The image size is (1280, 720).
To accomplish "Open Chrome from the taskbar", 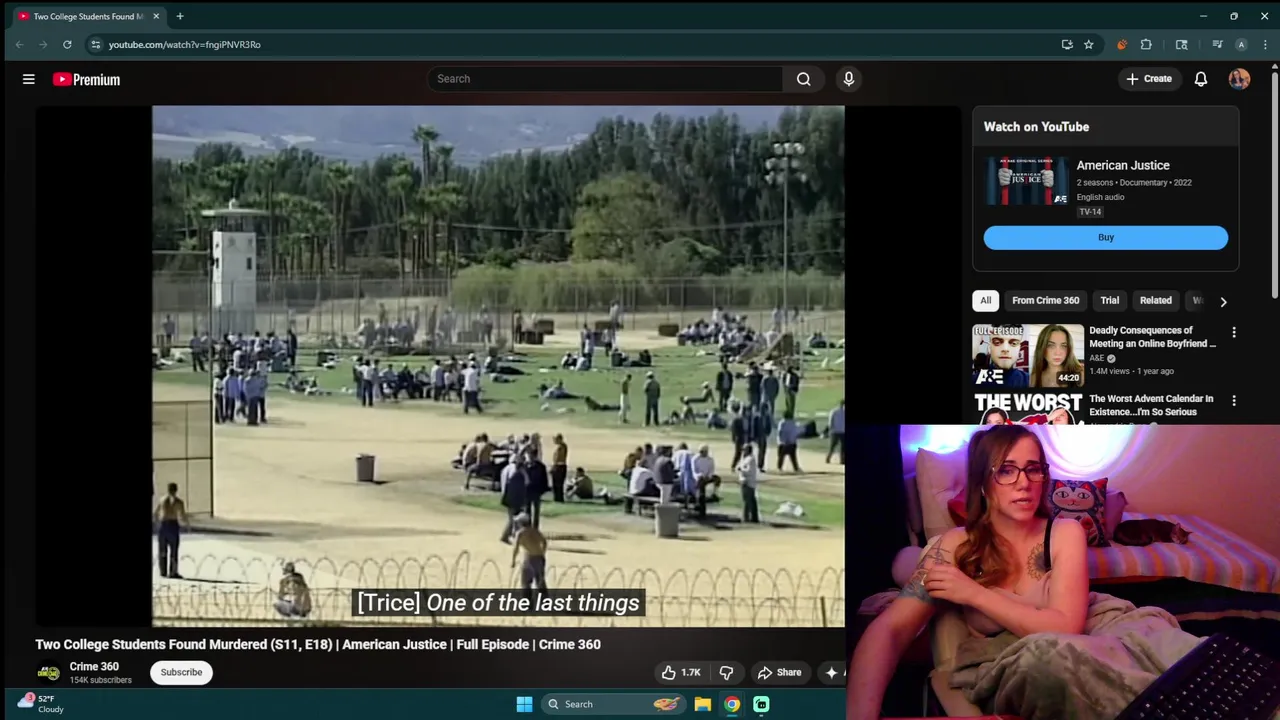I will pyautogui.click(x=732, y=704).
